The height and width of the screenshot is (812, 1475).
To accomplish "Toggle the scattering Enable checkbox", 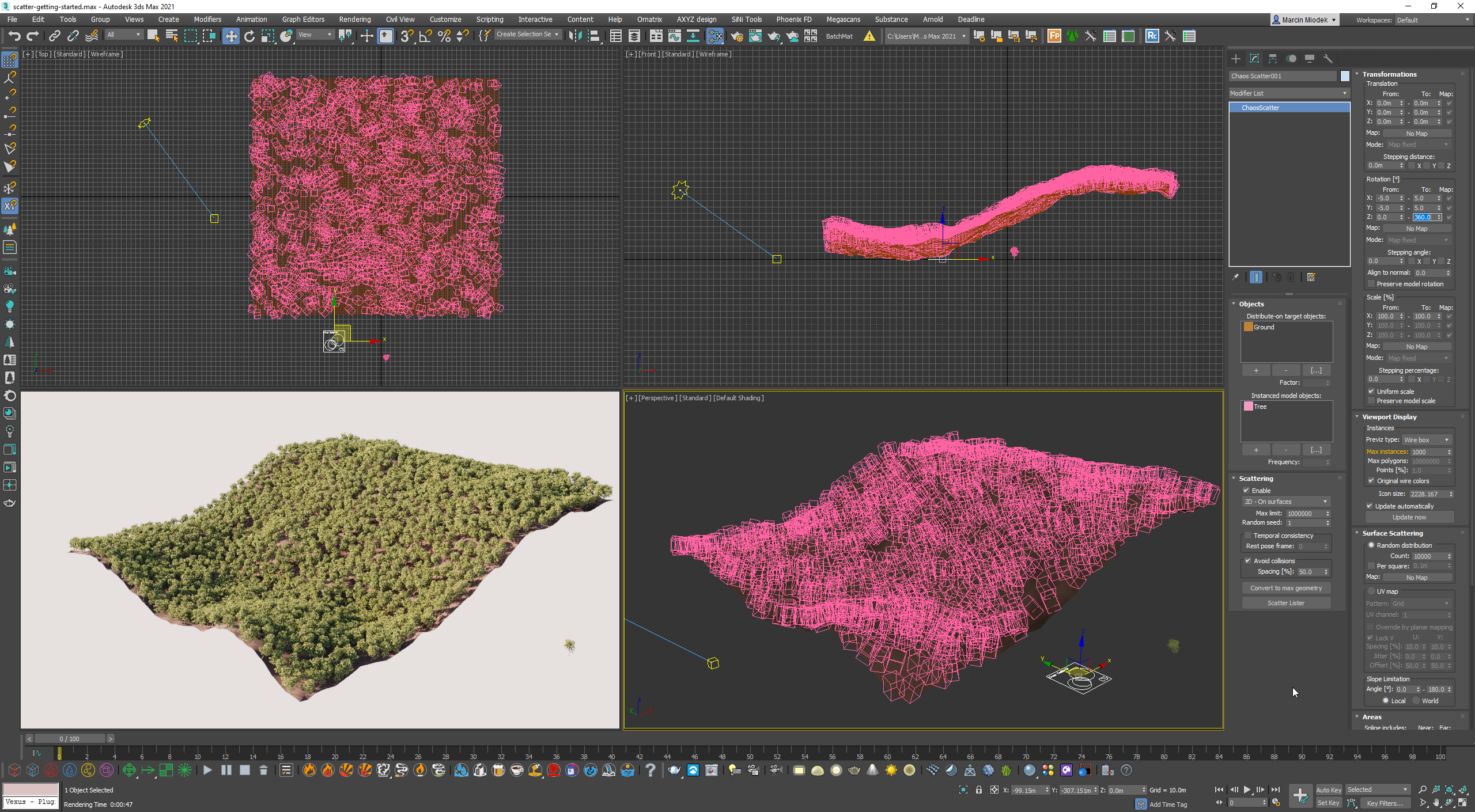I will (1246, 491).
